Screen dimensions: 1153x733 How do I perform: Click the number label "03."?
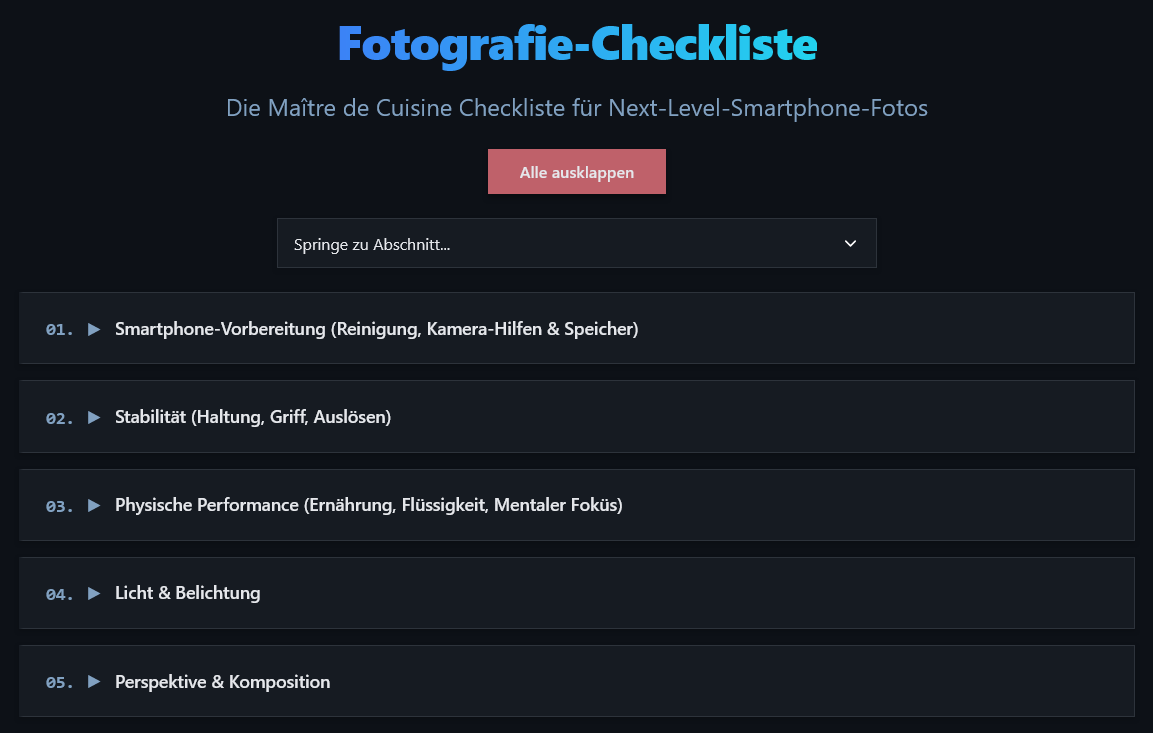point(57,505)
